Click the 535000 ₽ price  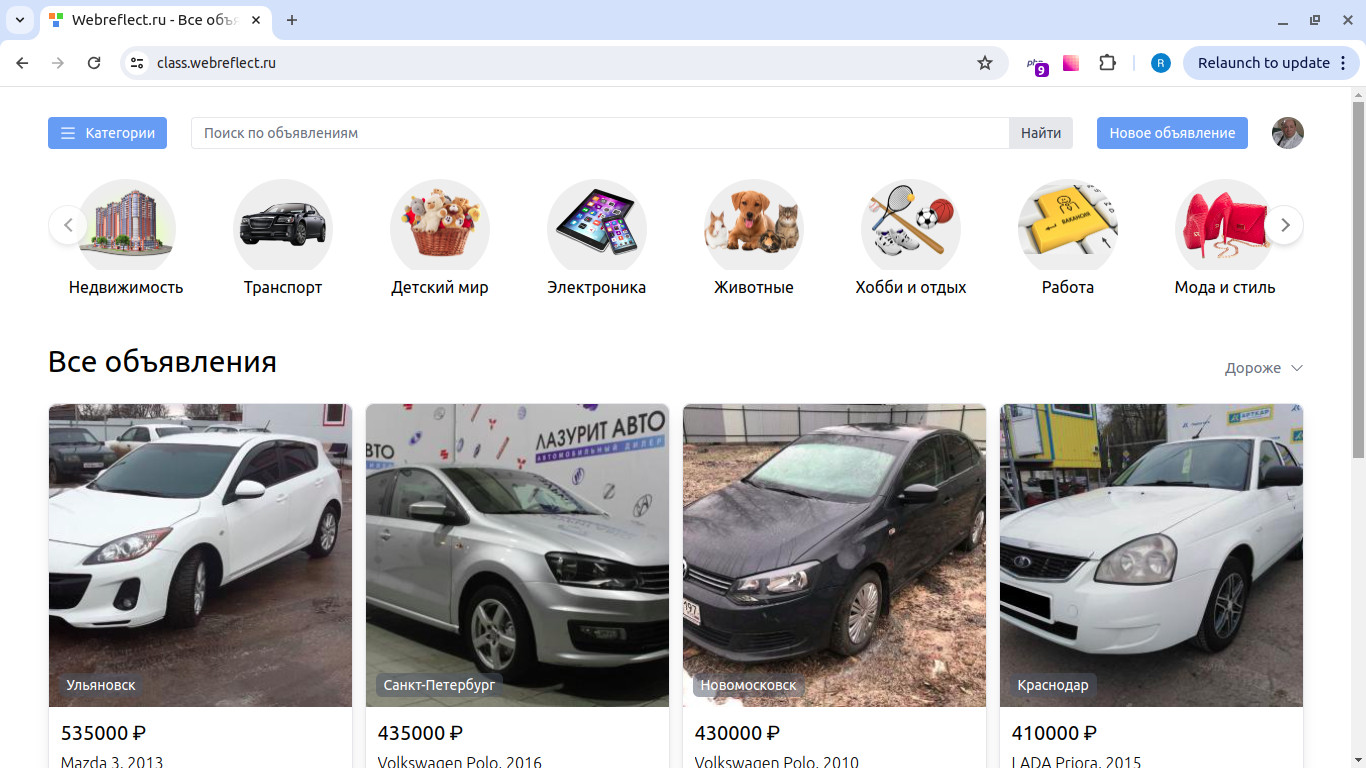104,733
